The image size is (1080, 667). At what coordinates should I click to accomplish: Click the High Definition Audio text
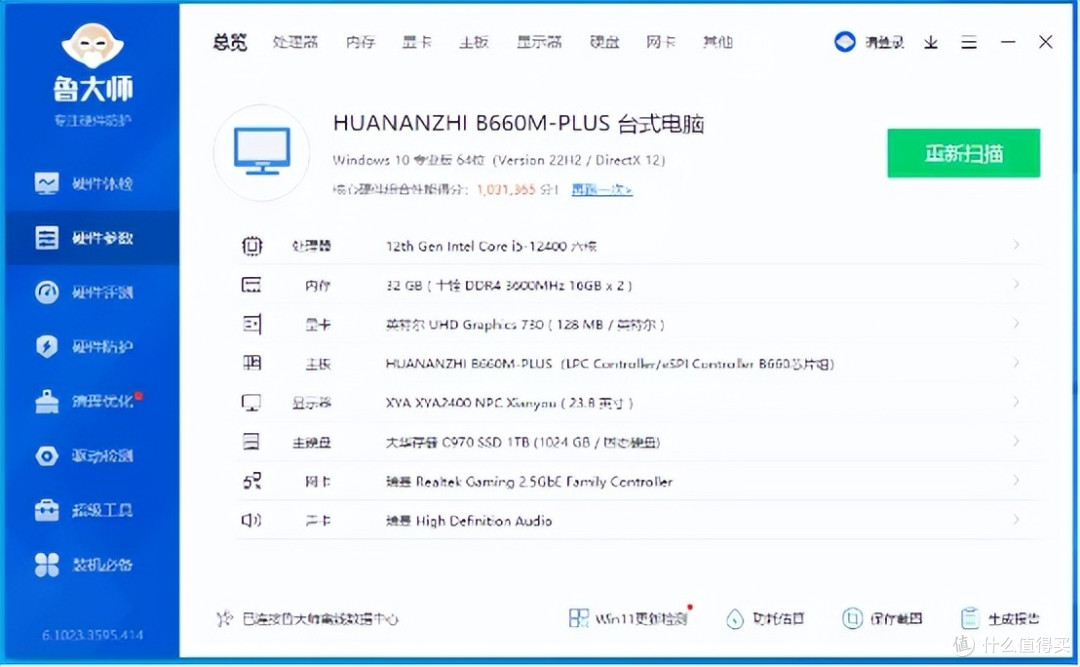tap(468, 521)
